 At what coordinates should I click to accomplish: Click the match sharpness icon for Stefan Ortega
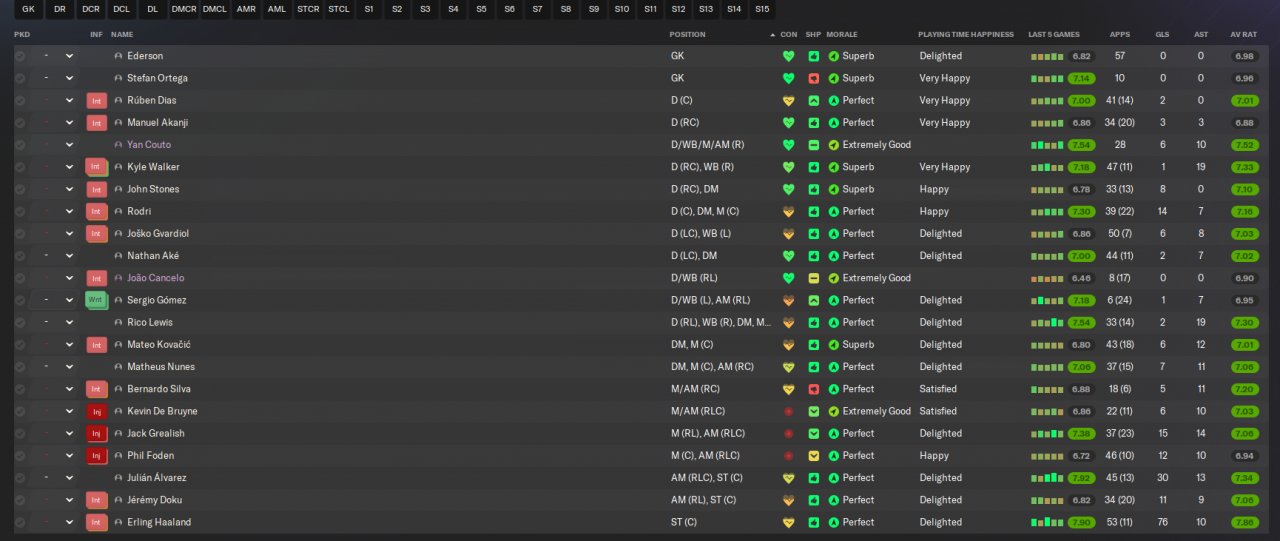[x=814, y=78]
